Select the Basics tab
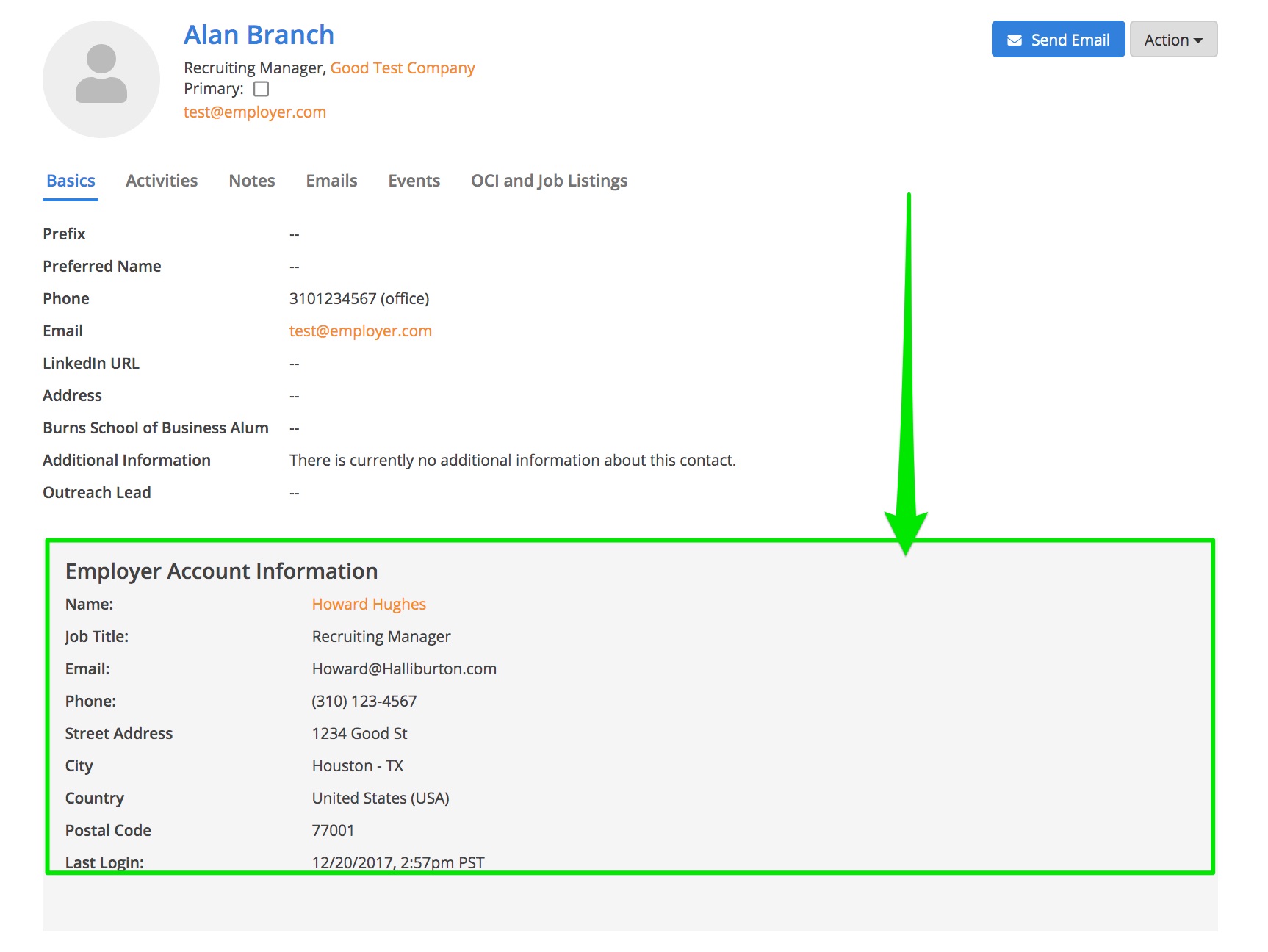 click(x=71, y=181)
